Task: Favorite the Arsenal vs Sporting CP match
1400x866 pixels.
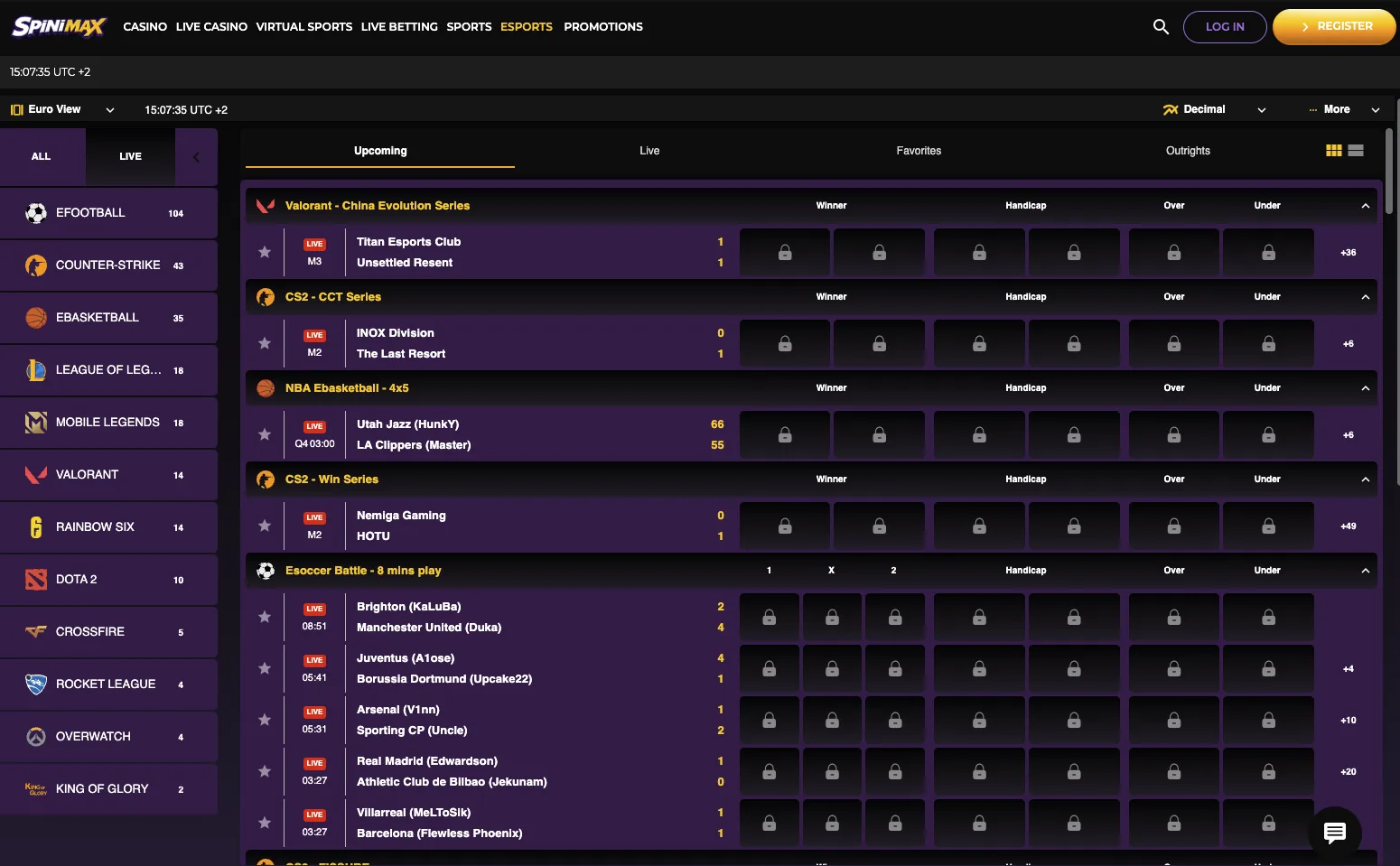Action: pos(265,720)
